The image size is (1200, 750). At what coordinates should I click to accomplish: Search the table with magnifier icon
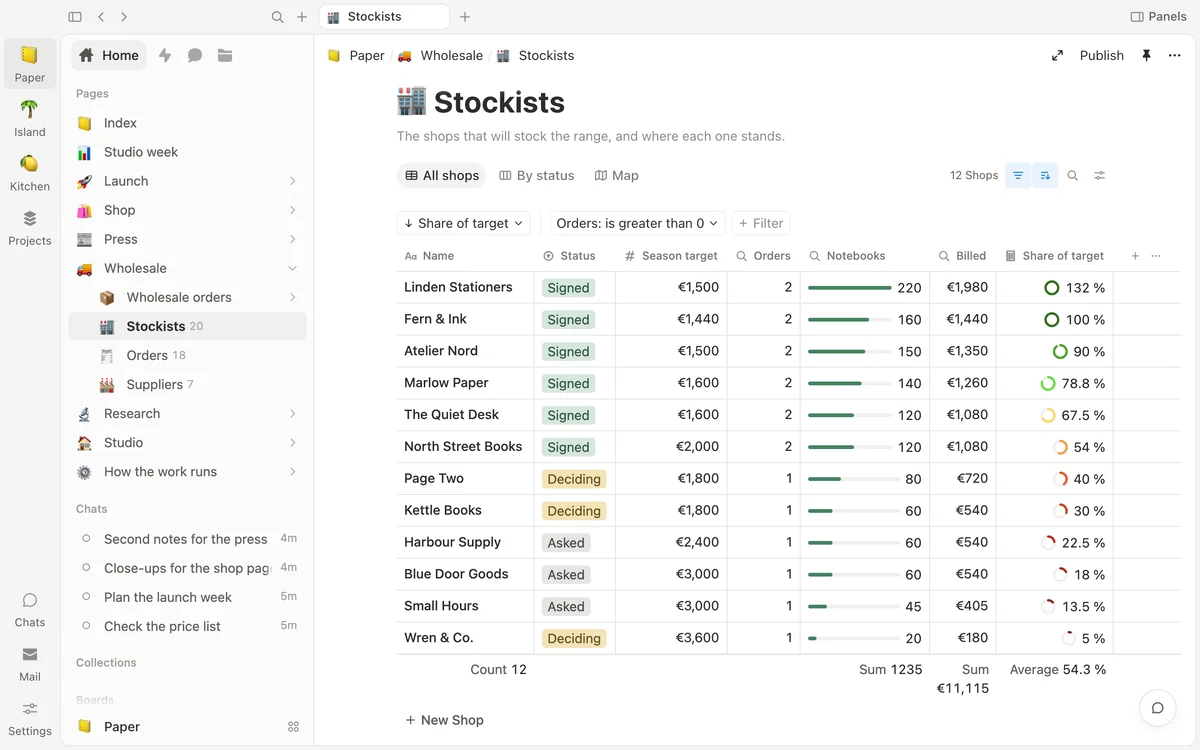click(x=1073, y=176)
